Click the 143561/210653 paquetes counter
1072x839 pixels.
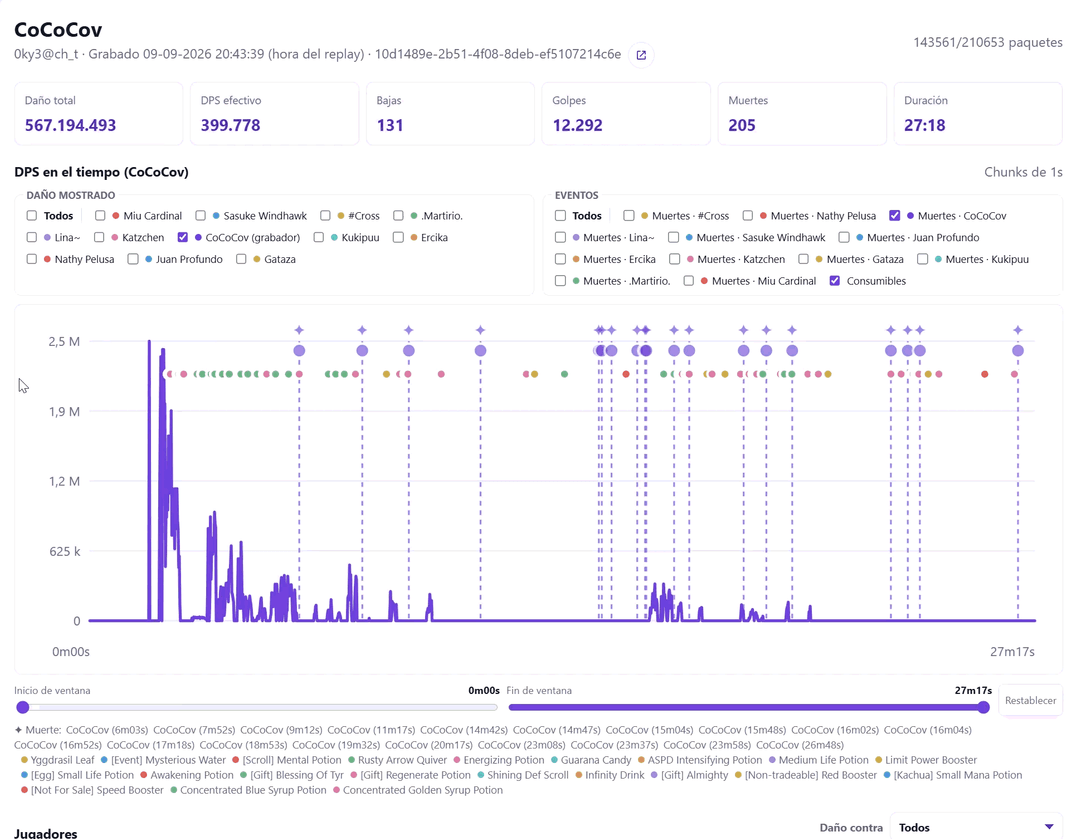(x=988, y=42)
